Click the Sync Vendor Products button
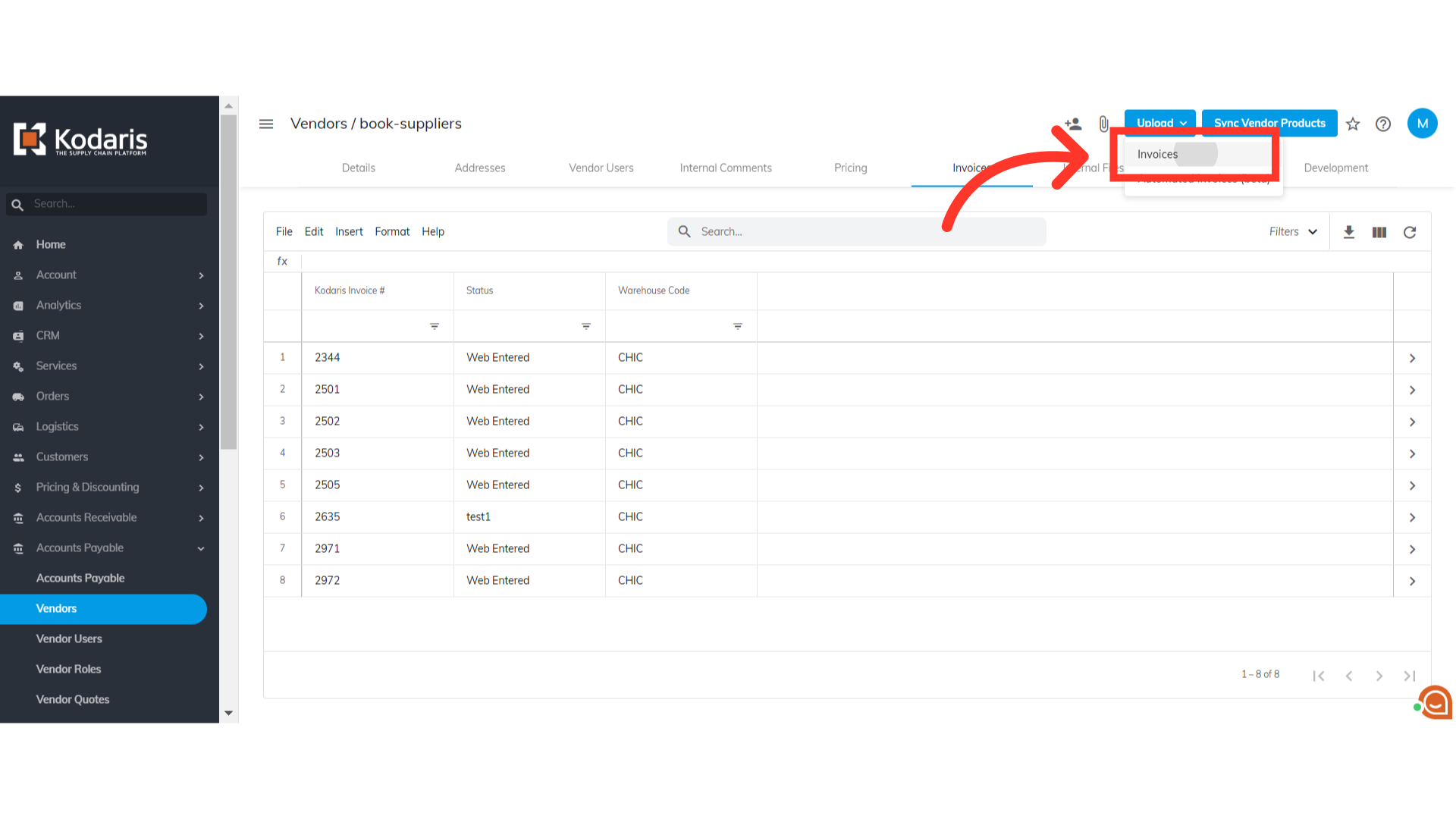This screenshot has height=819, width=1456. (x=1269, y=123)
